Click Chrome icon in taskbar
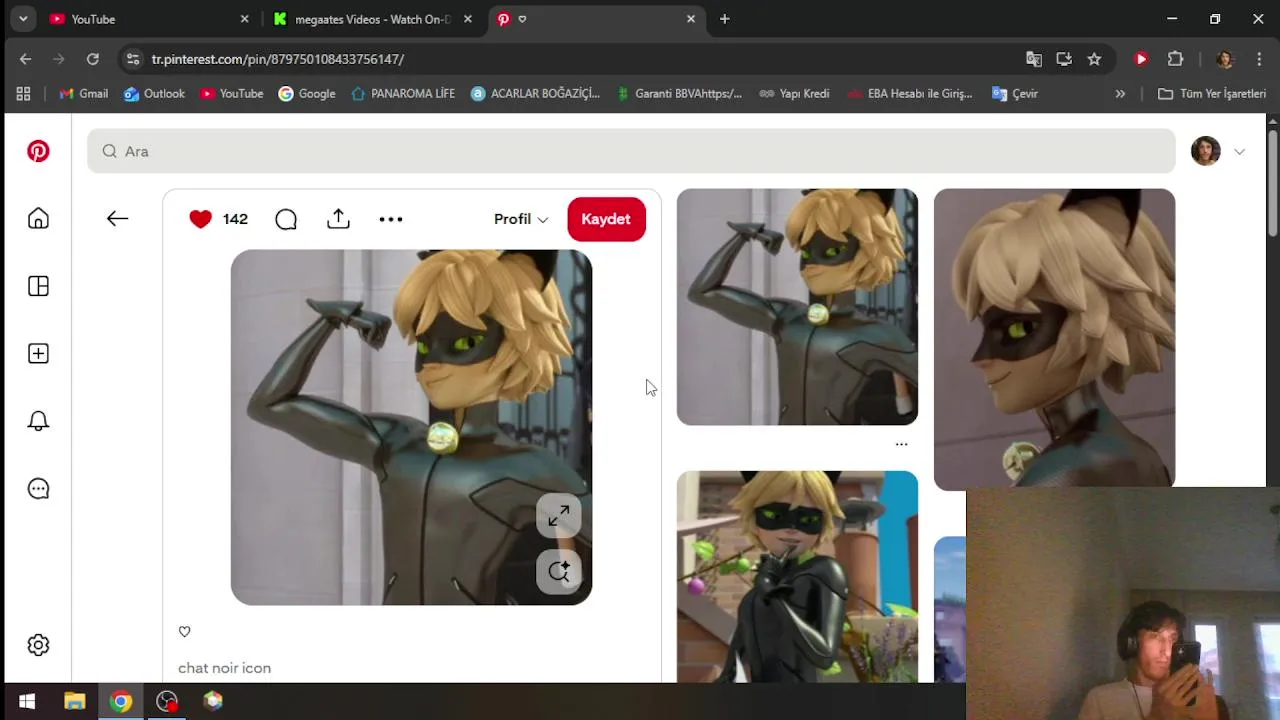Viewport: 1280px width, 720px height. pyautogui.click(x=121, y=701)
